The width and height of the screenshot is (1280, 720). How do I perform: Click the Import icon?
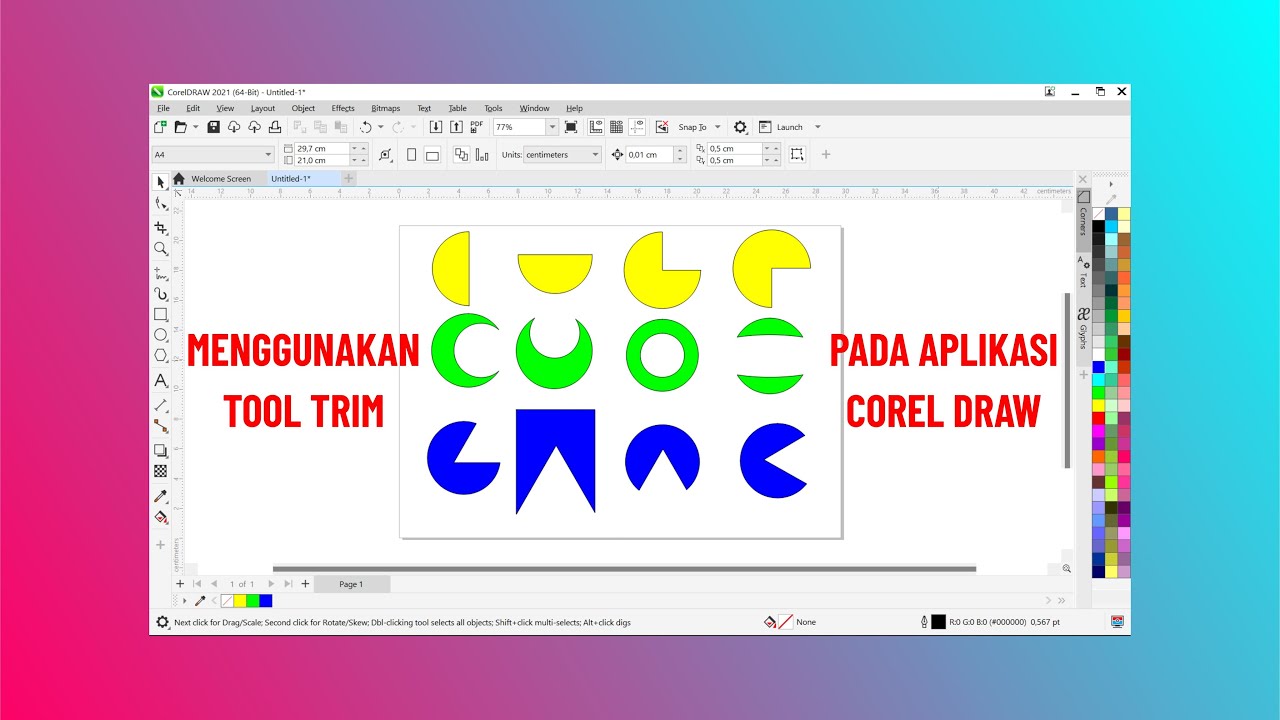click(436, 127)
